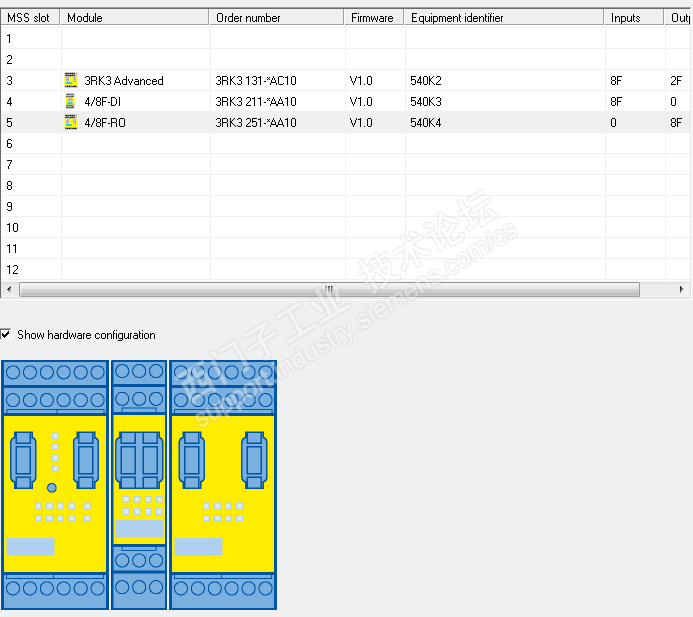Click firmware 'V1.0' in 4/8F-DI row

pyautogui.click(x=361, y=102)
